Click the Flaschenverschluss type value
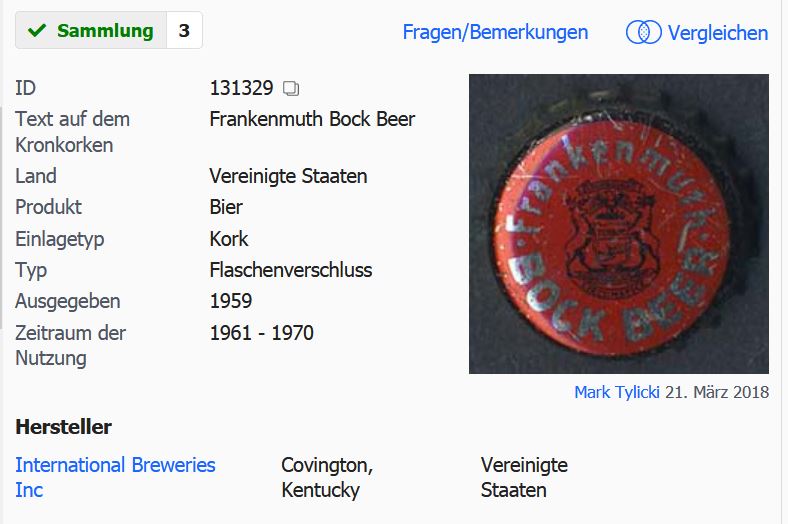Viewport: 788px width, 524px height. click(x=291, y=270)
